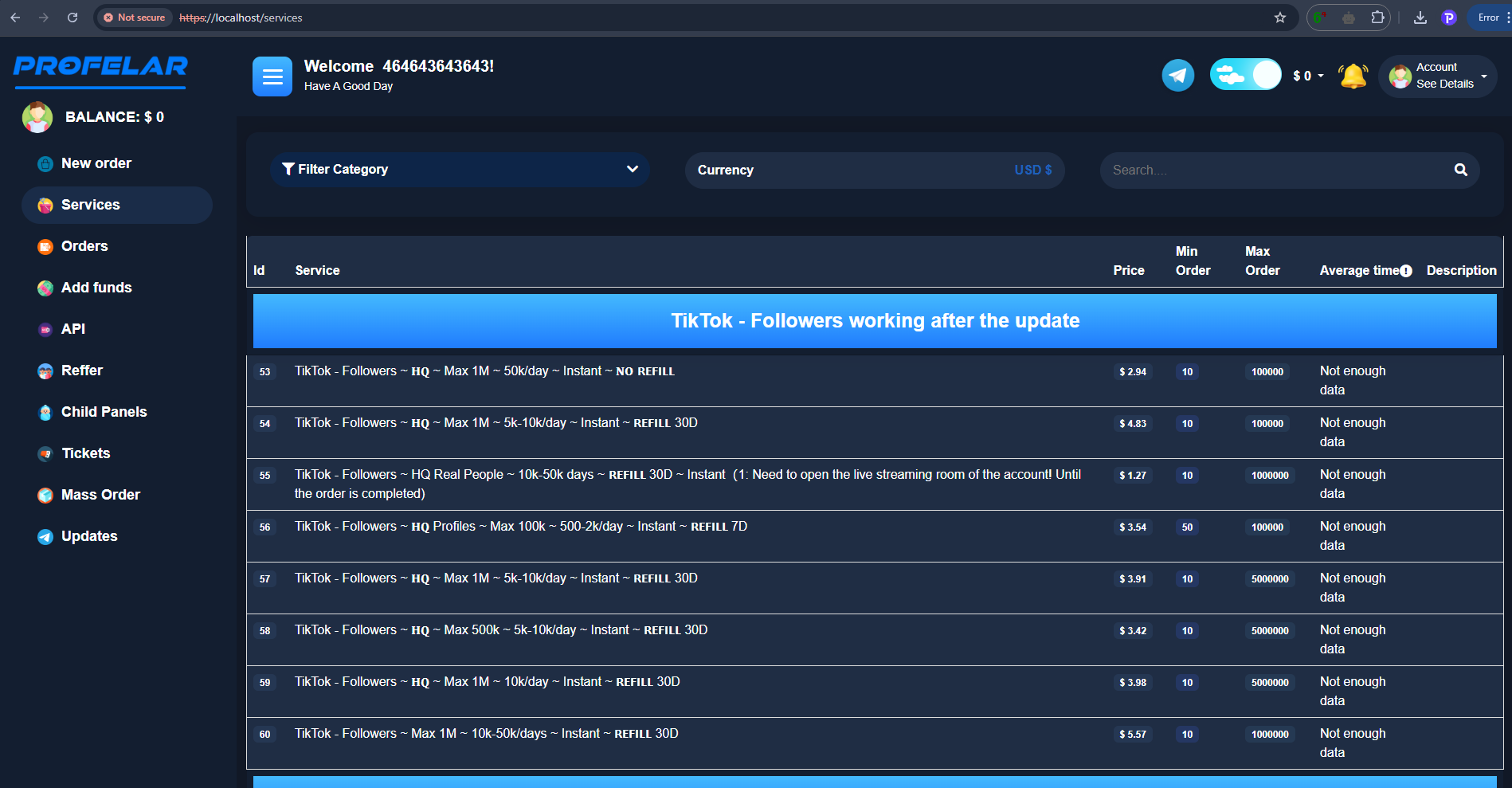Bookmark this page with star icon
1512x788 pixels.
coord(1280,18)
